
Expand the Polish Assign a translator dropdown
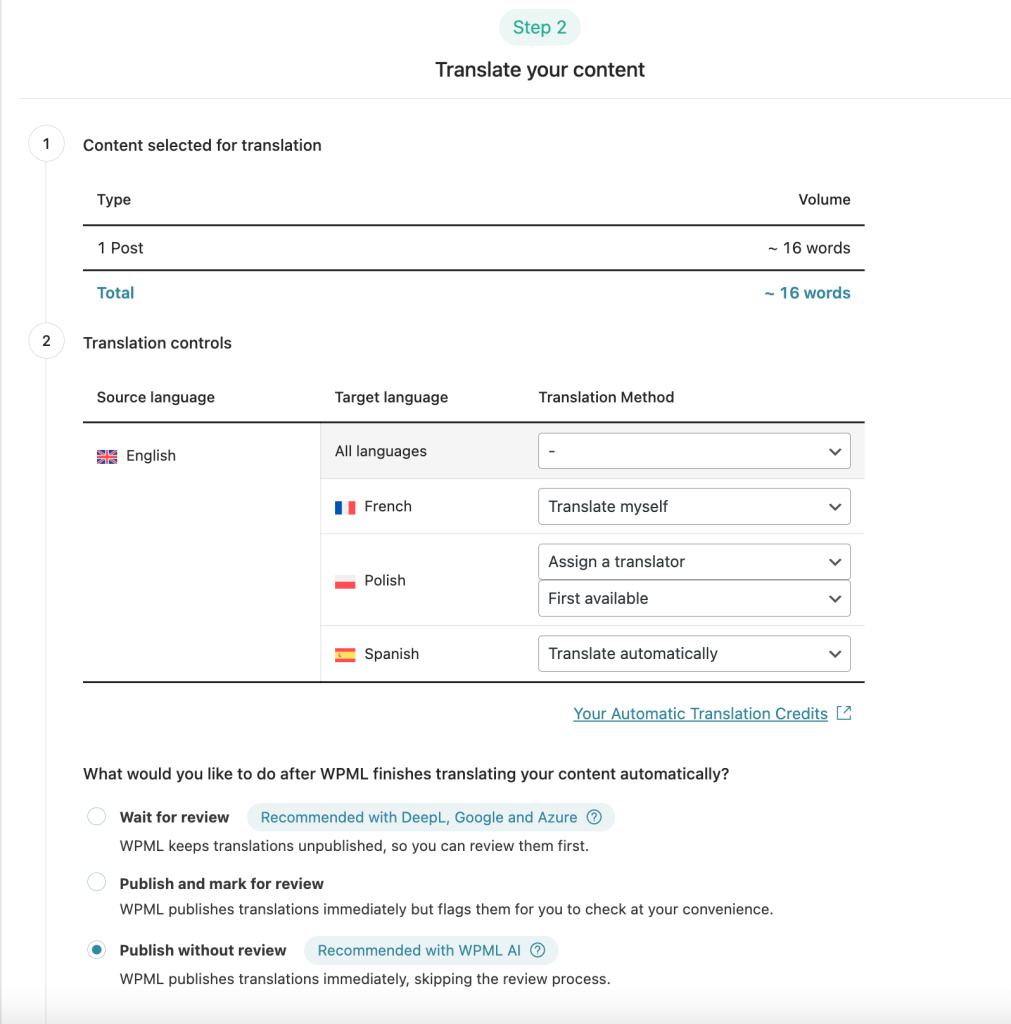click(x=694, y=562)
